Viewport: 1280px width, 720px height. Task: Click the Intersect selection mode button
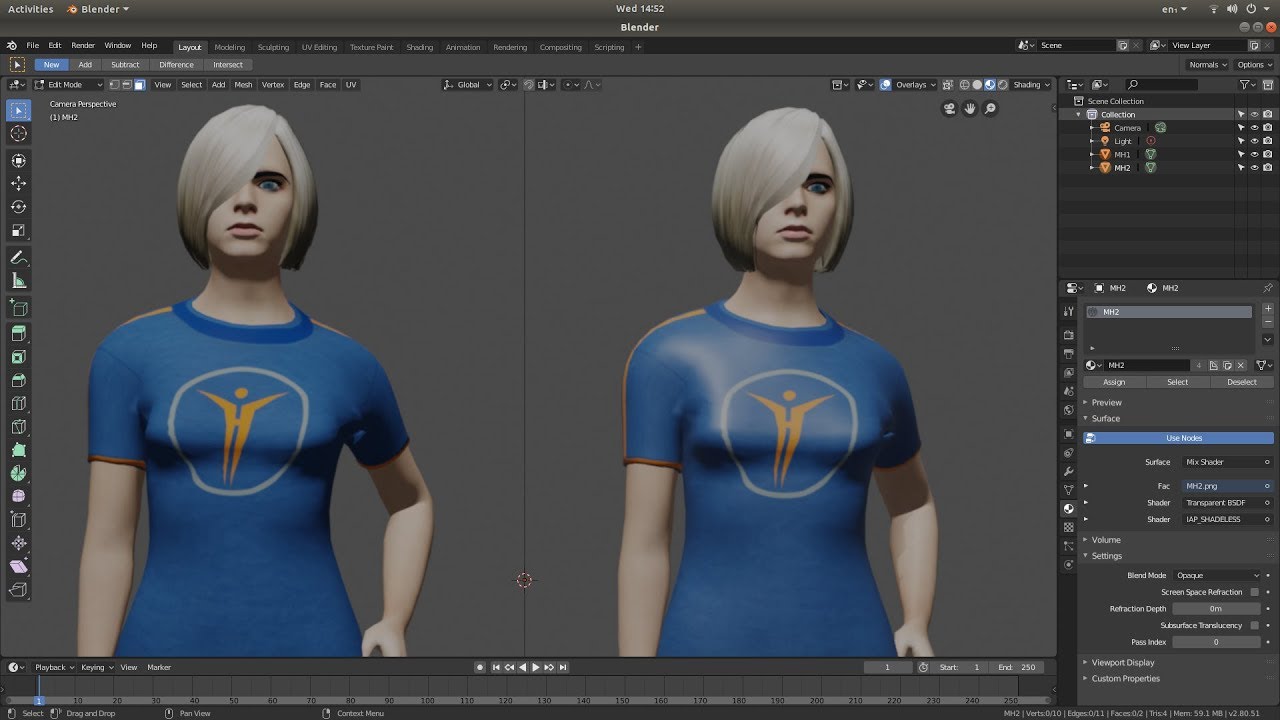pos(228,65)
